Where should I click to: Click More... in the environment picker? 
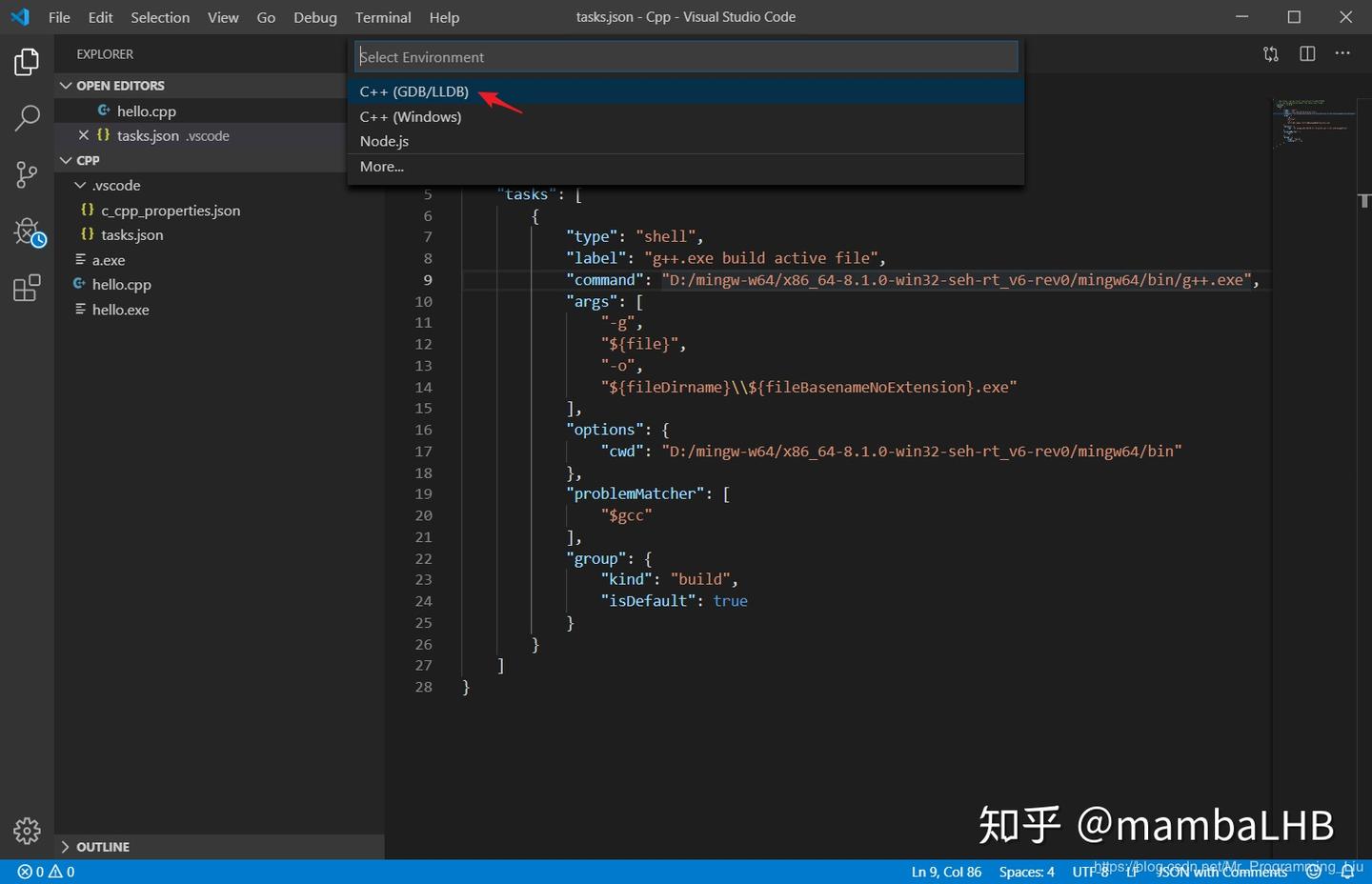click(381, 166)
